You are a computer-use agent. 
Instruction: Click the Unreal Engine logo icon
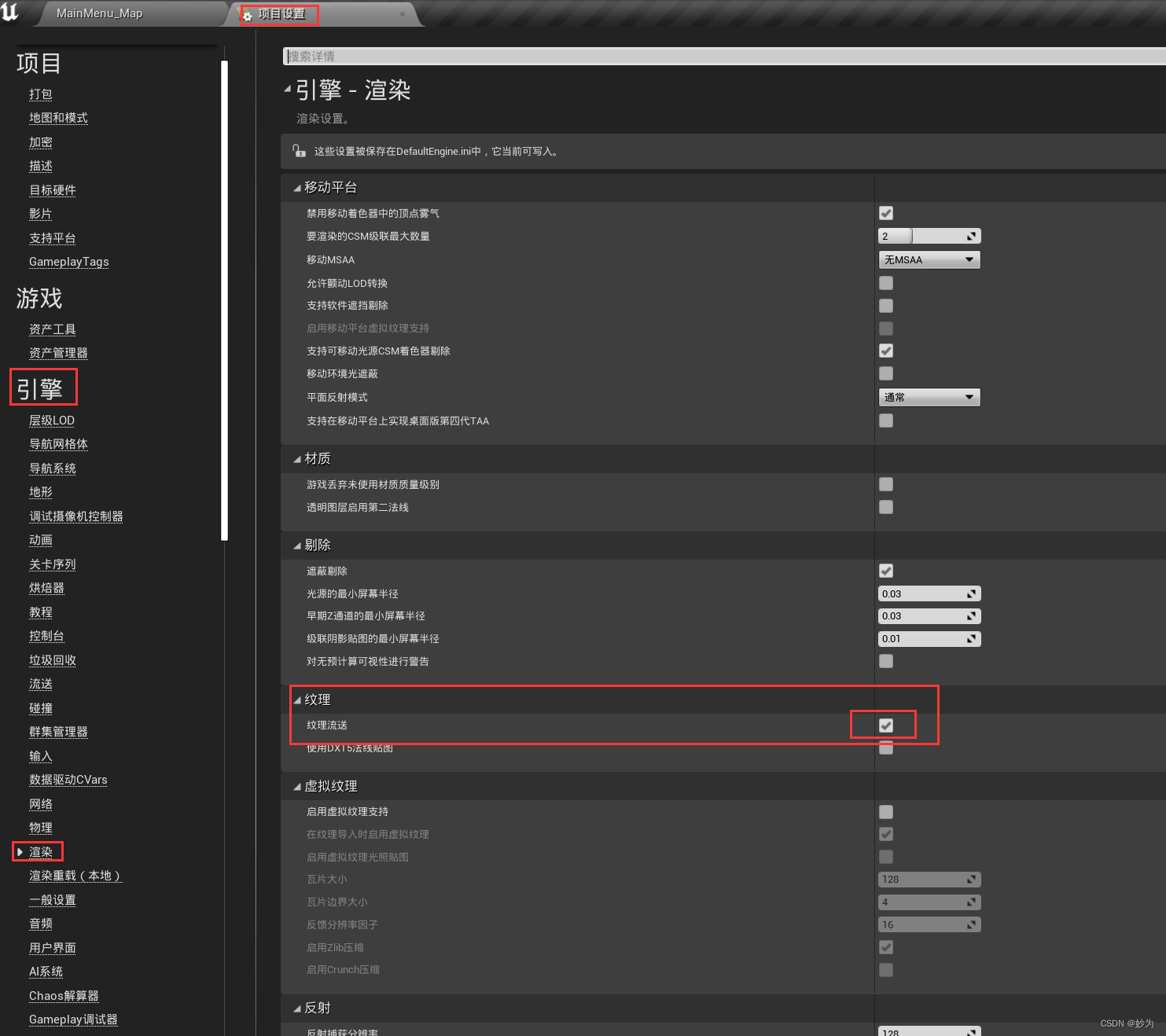point(10,12)
